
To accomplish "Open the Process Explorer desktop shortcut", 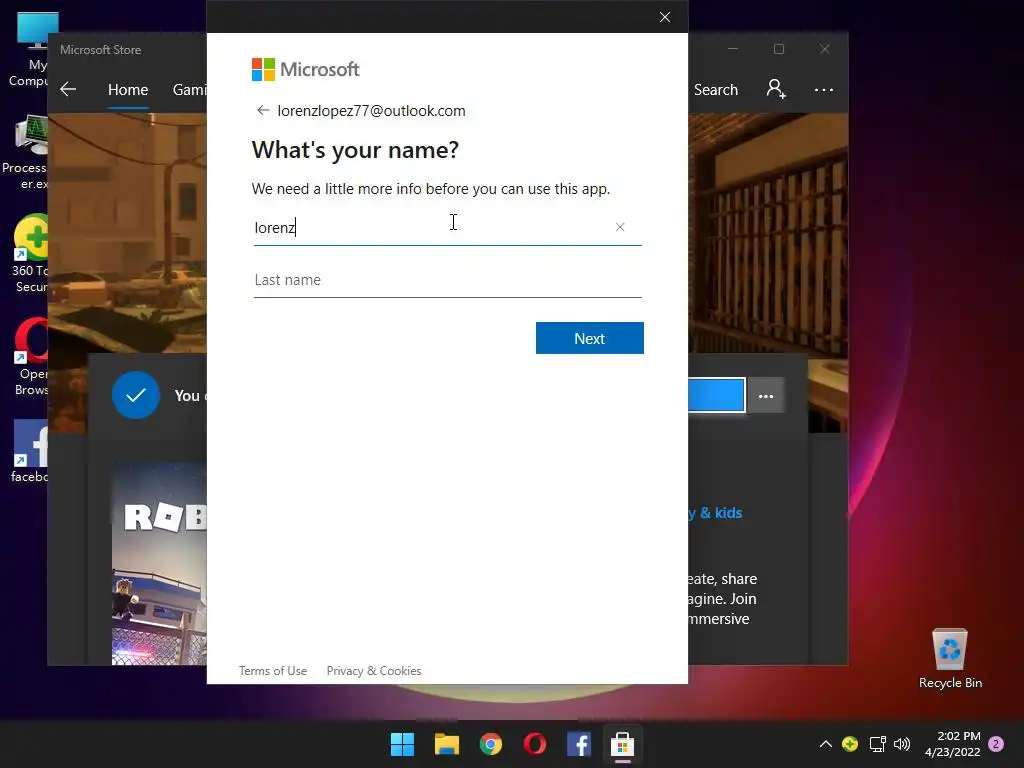I will (25, 153).
